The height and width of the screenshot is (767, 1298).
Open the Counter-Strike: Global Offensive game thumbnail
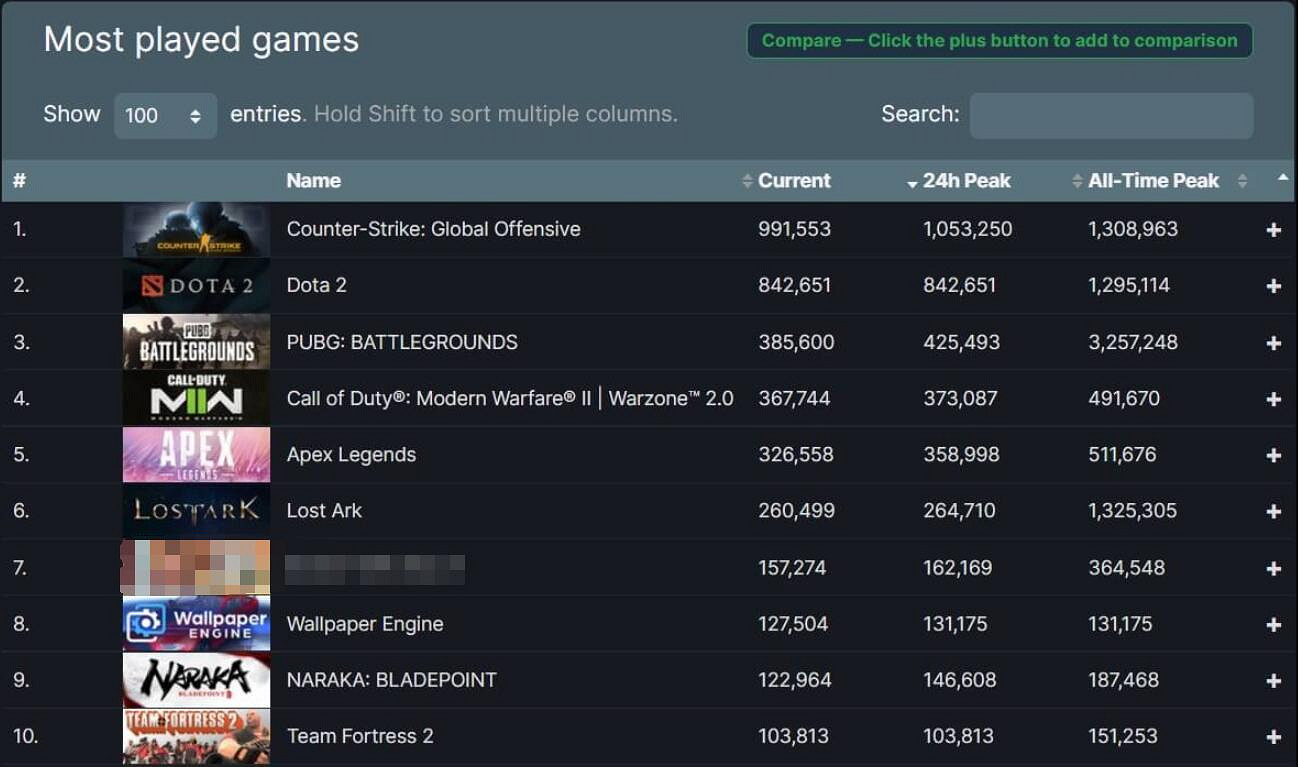[x=196, y=228]
